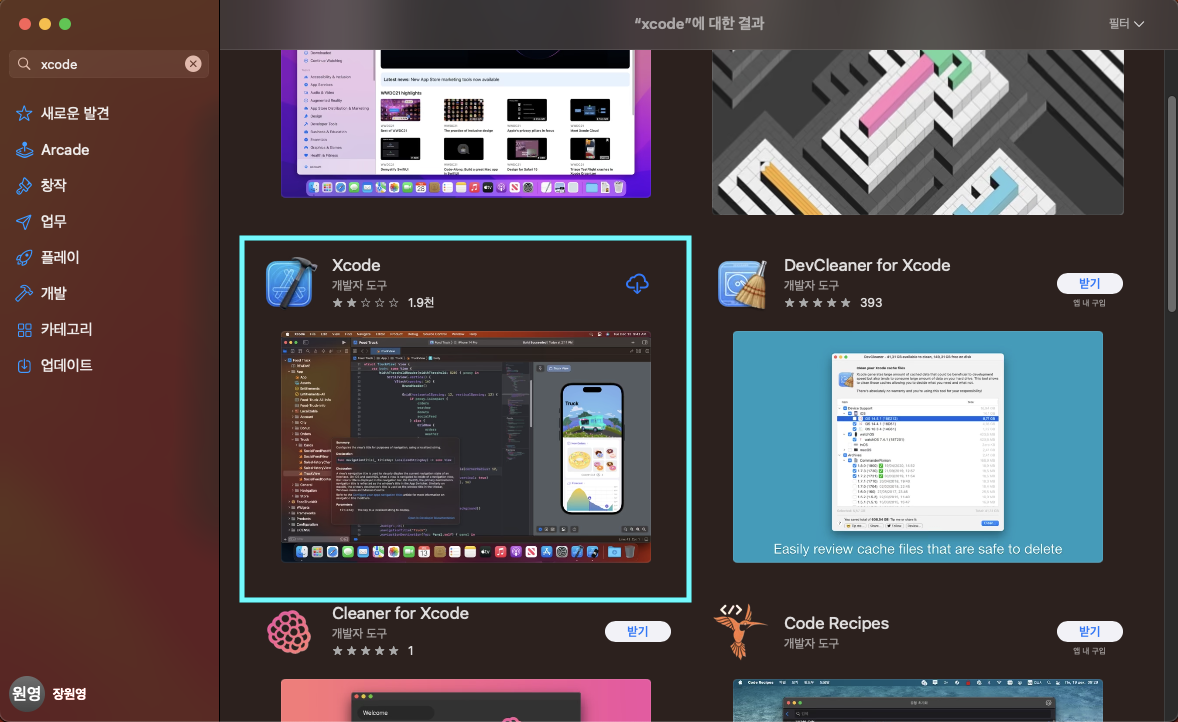Click the Xcode 1.9천 star rating
Image resolution: width=1178 pixels, height=722 pixels.
(x=383, y=303)
